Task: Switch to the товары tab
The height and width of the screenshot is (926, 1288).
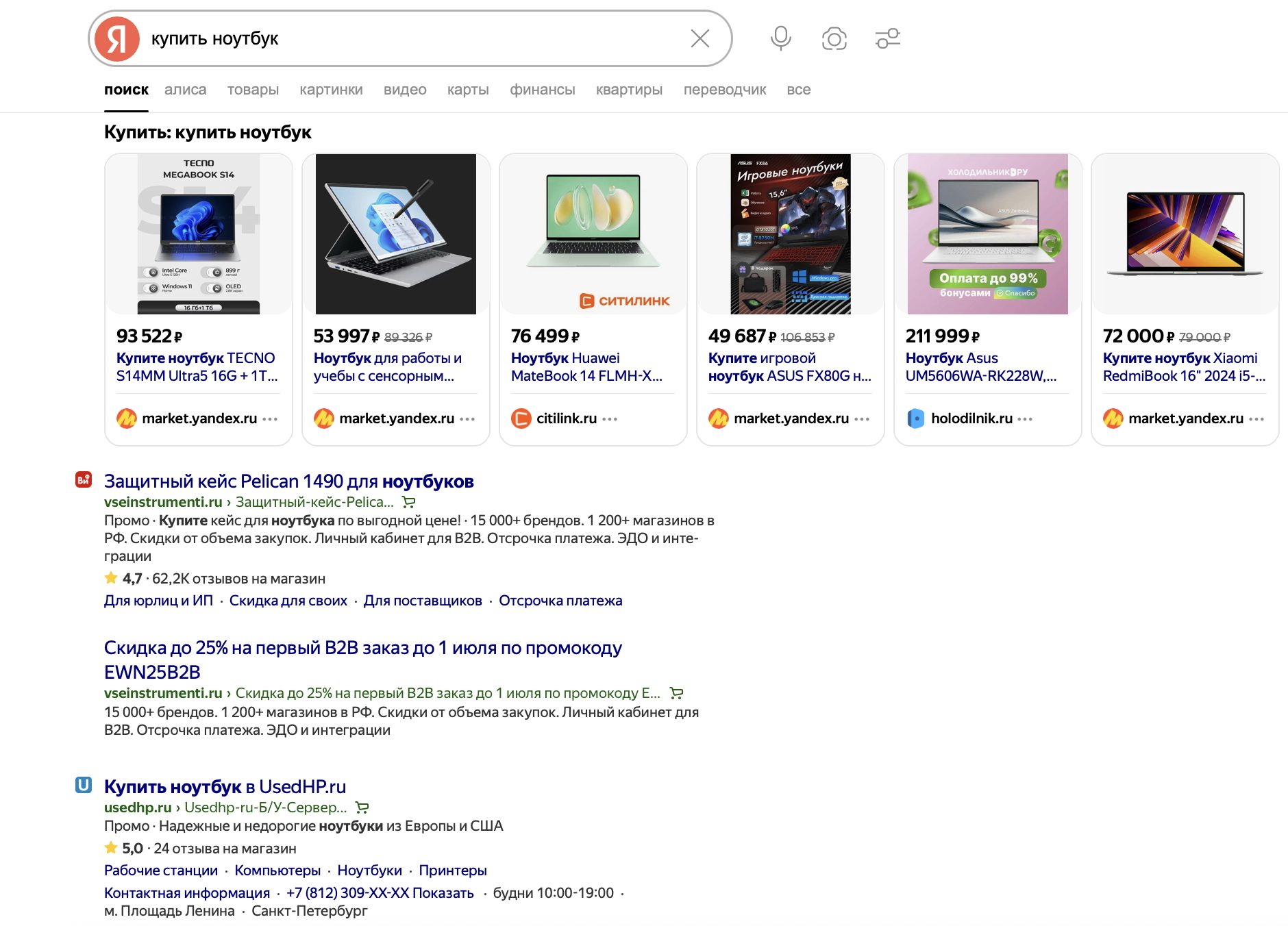Action: [253, 90]
